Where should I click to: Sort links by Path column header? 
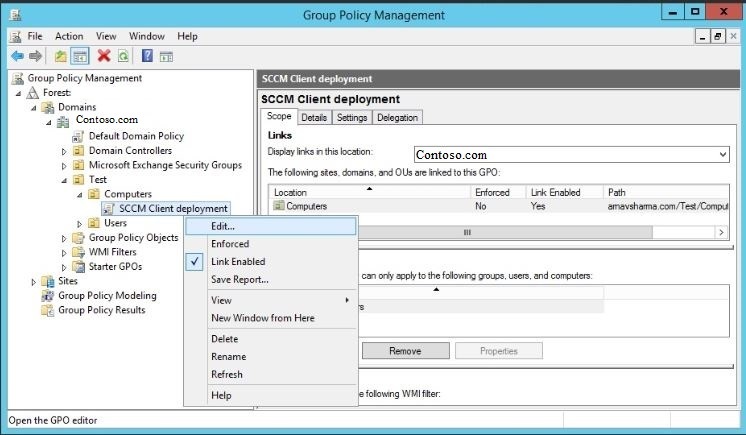666,192
